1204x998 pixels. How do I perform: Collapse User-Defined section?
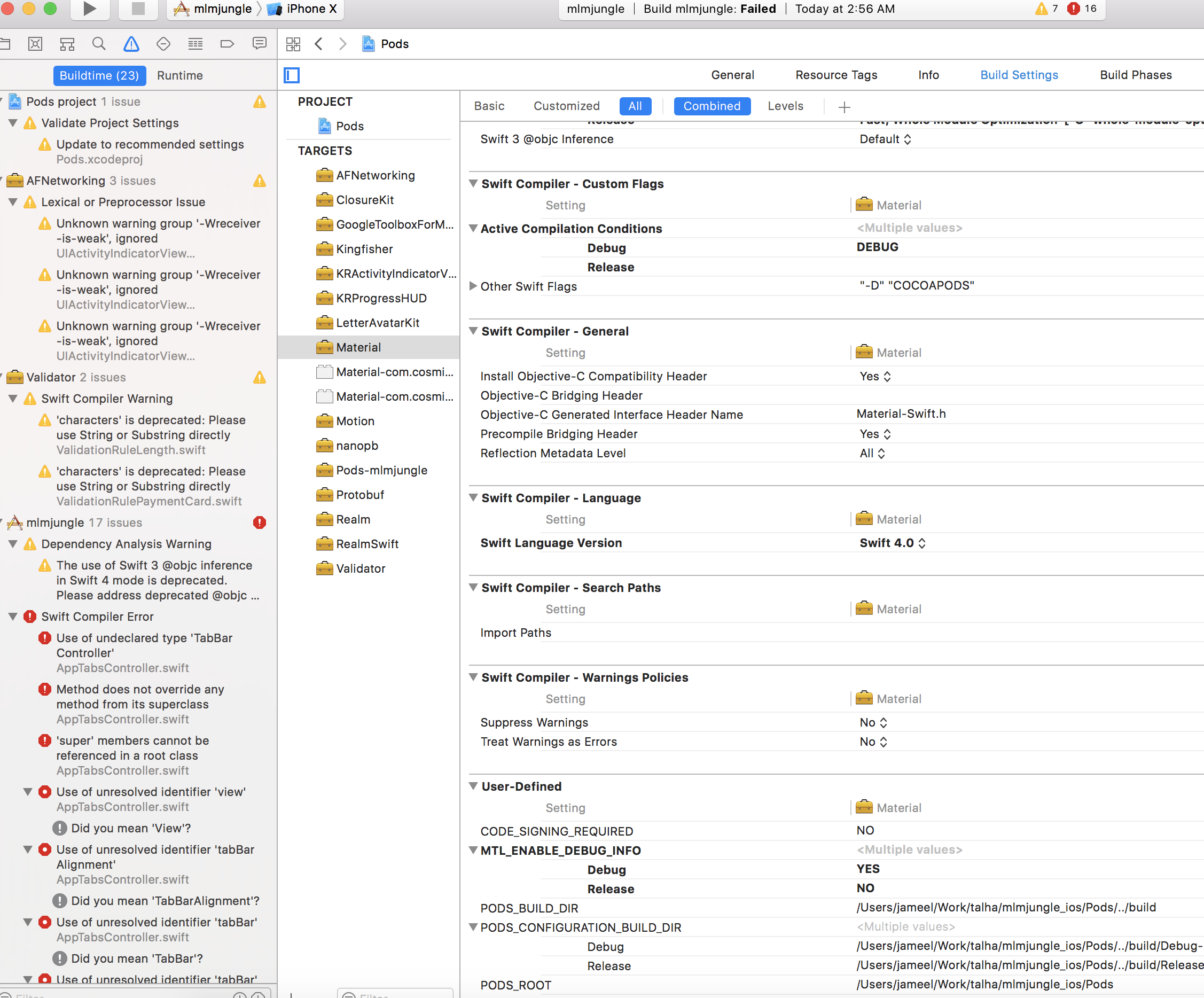474,786
